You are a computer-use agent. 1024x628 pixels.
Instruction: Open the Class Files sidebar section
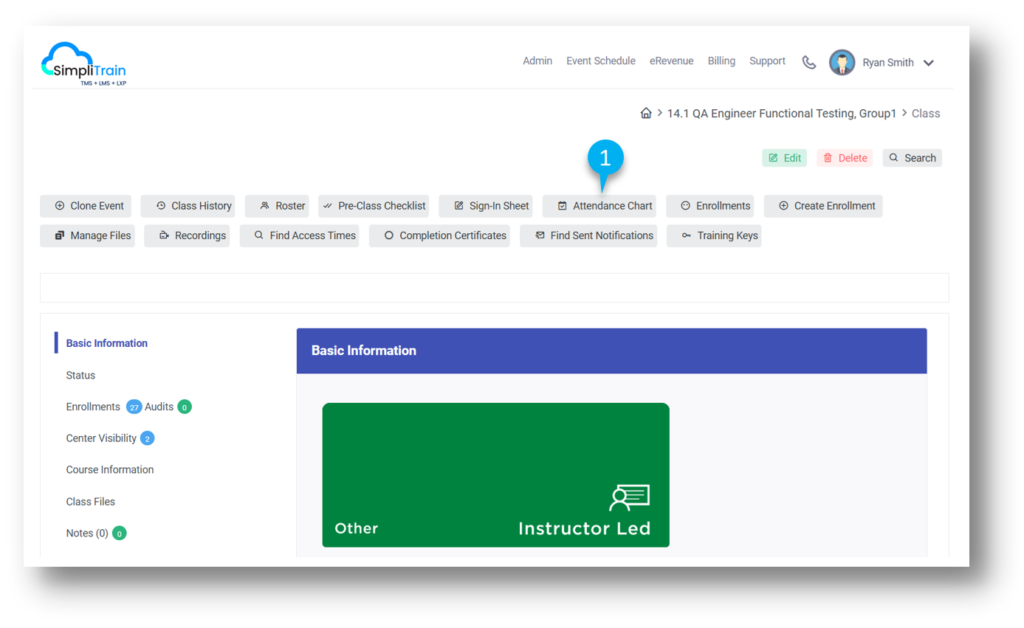tap(90, 501)
